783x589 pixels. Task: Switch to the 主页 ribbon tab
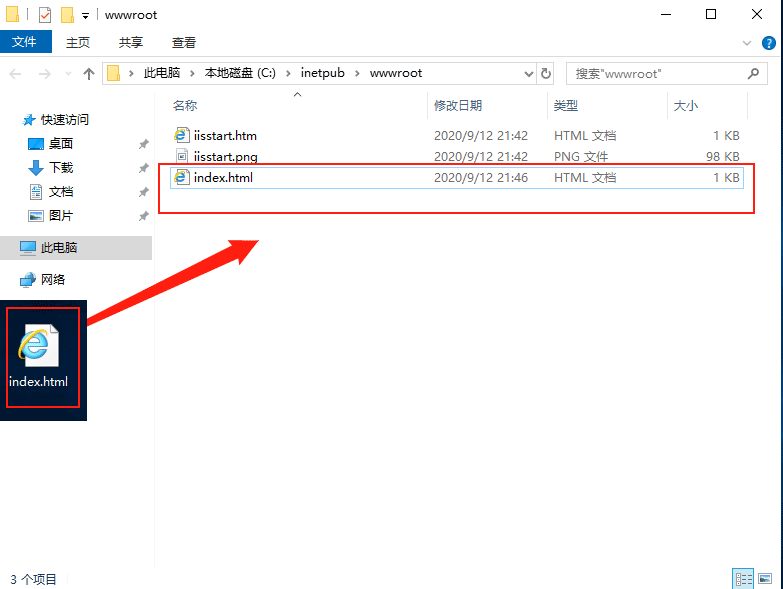(78, 42)
